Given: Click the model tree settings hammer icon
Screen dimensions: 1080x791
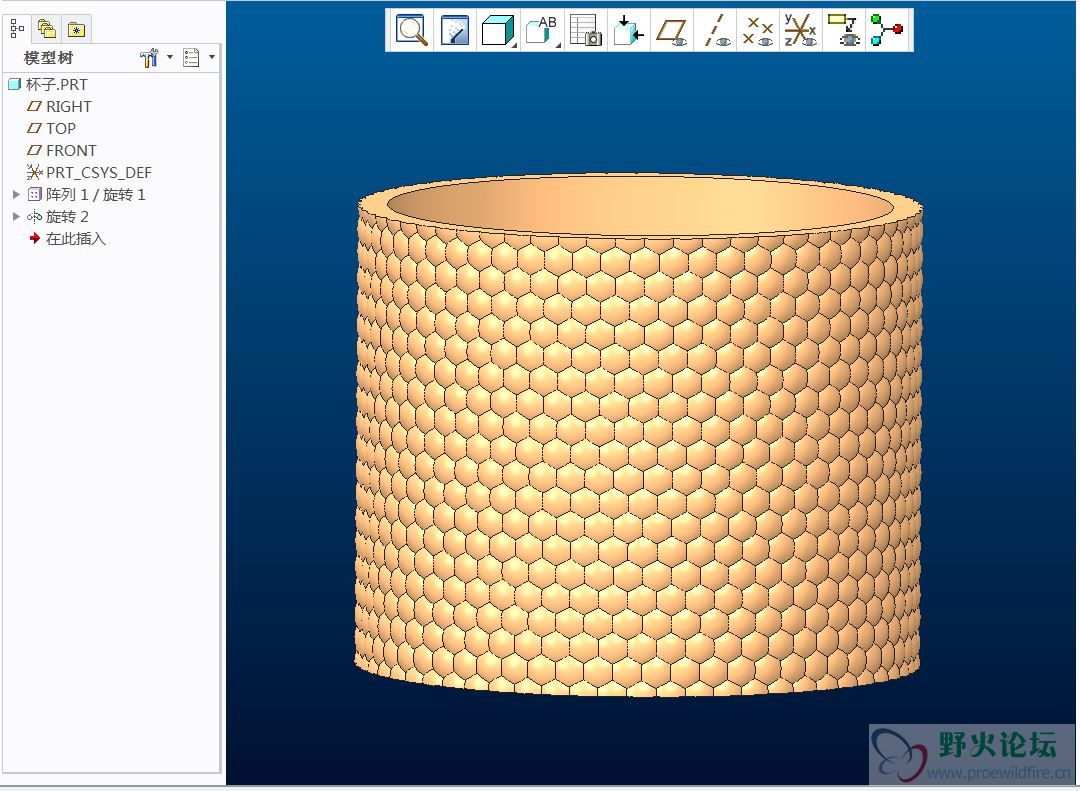Looking at the screenshot, I should [149, 57].
